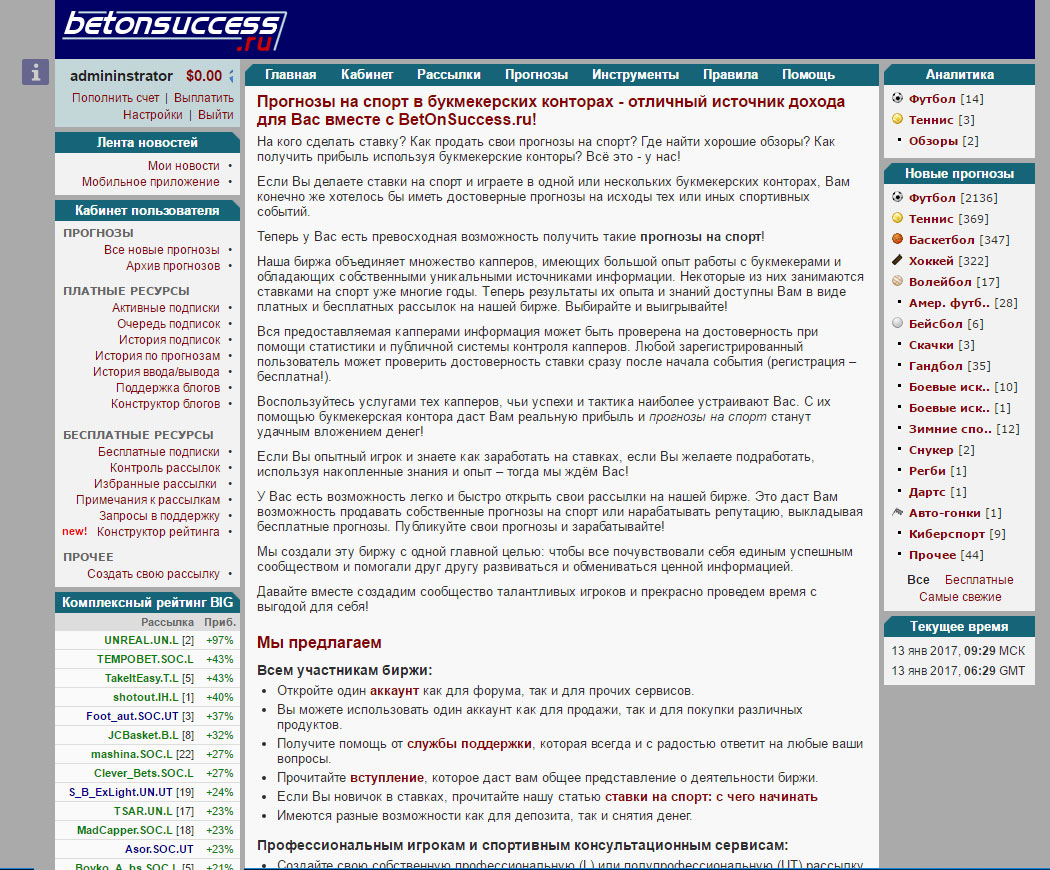Open the Прогнозы menu item
1050x870 pixels.
[x=536, y=74]
